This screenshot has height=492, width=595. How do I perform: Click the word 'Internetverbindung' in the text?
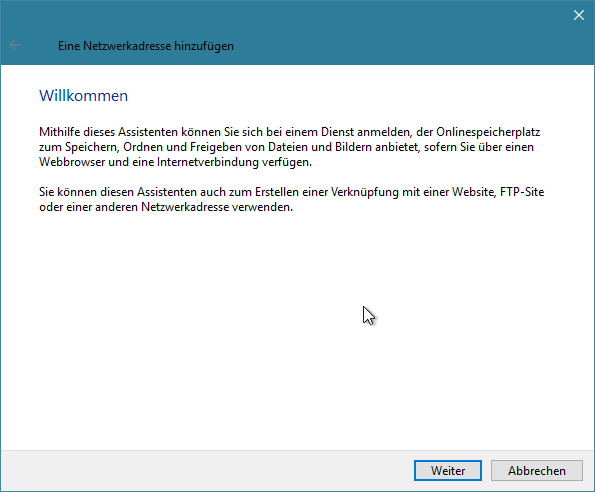click(208, 162)
